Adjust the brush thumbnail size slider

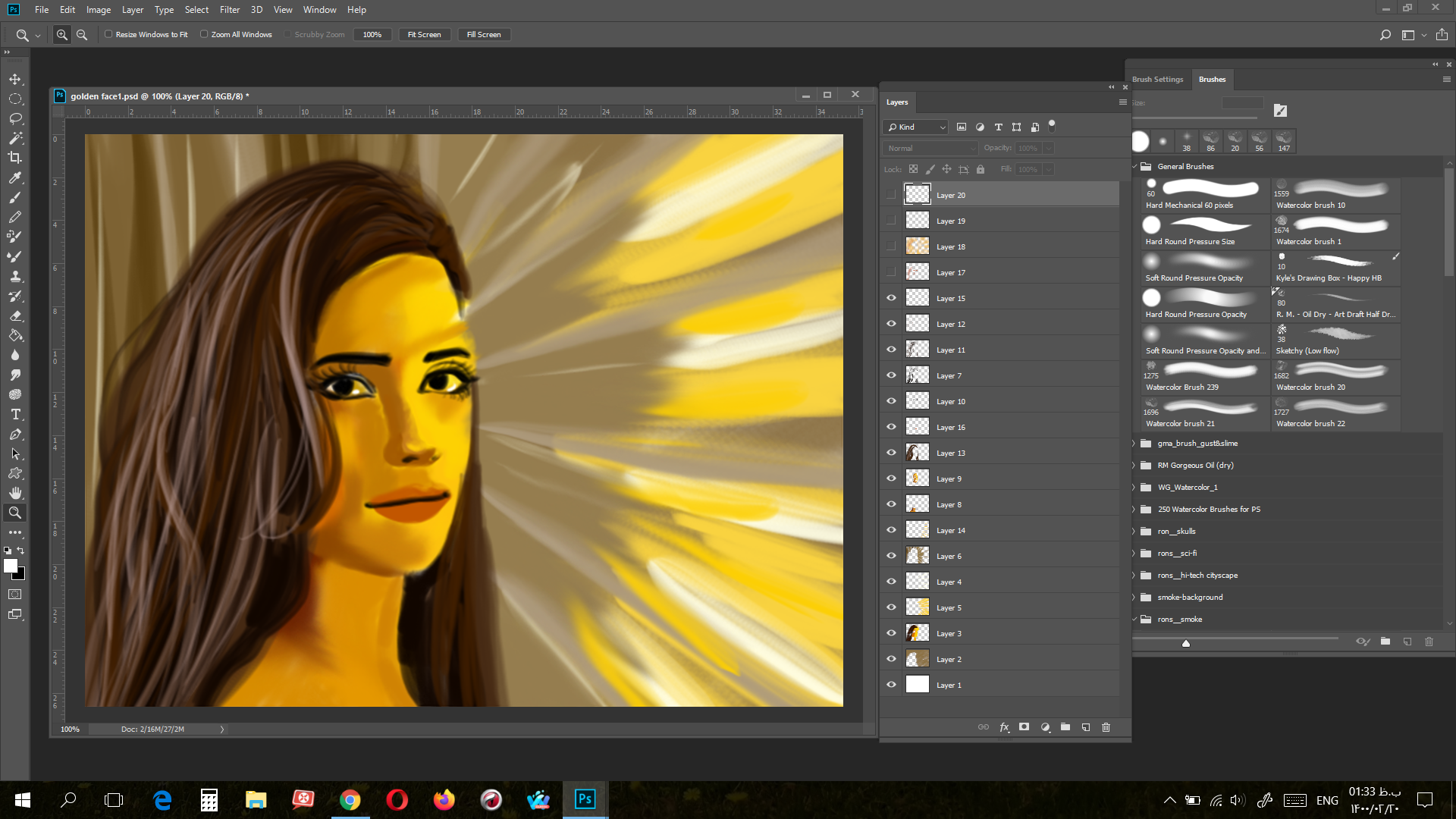[x=1186, y=643]
